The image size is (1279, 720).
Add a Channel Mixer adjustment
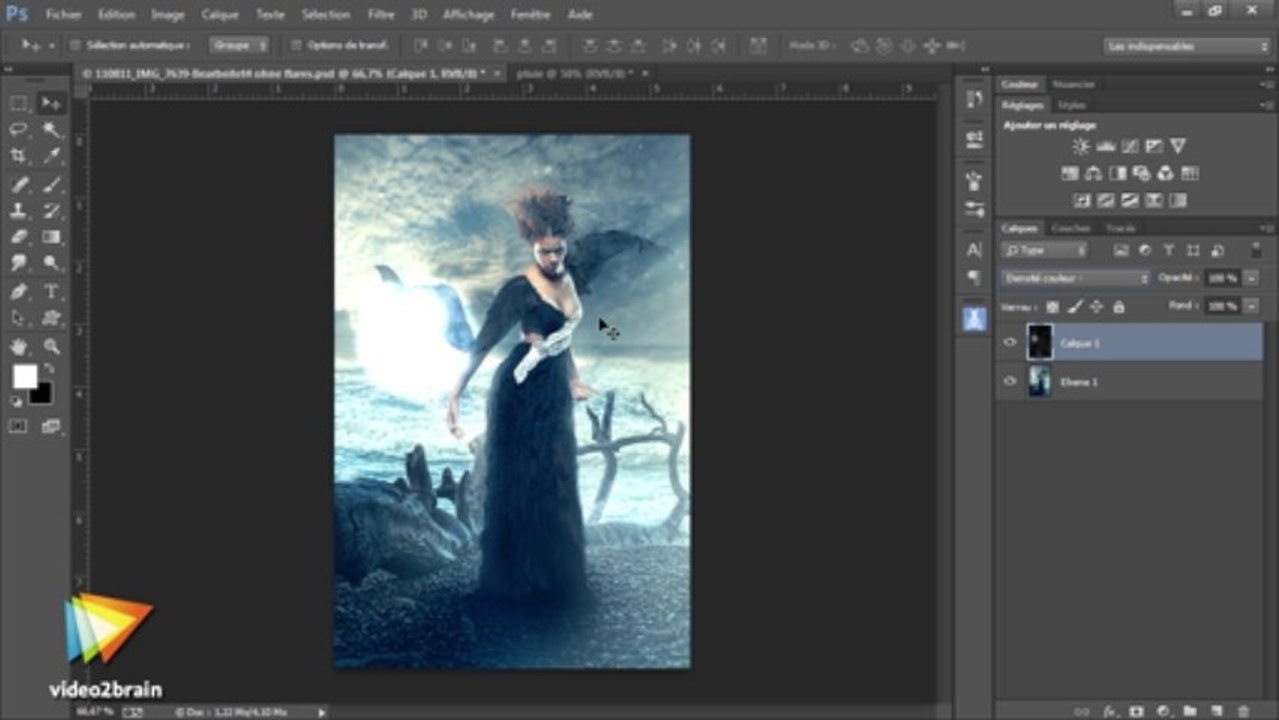click(1166, 174)
